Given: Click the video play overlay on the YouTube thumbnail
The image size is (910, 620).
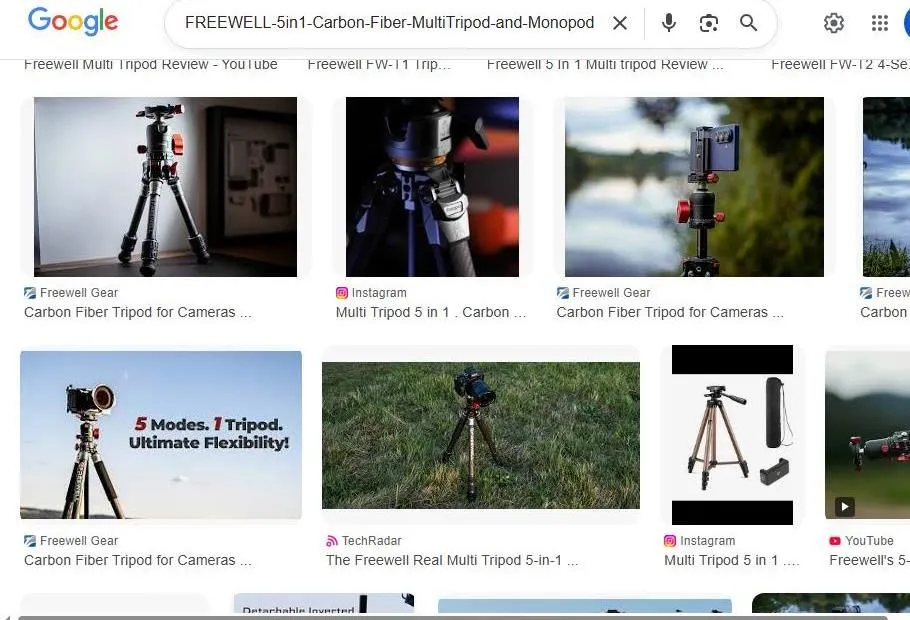Looking at the screenshot, I should tap(844, 507).
